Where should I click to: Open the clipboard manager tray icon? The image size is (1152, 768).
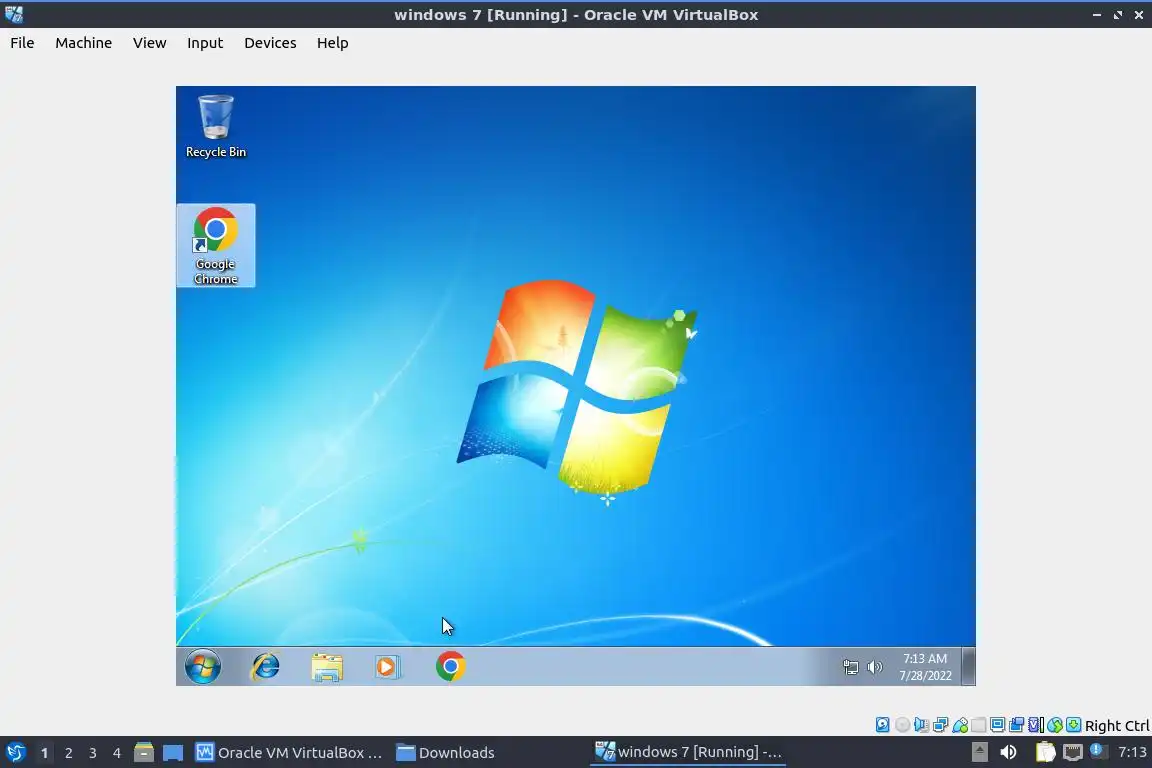[1045, 752]
